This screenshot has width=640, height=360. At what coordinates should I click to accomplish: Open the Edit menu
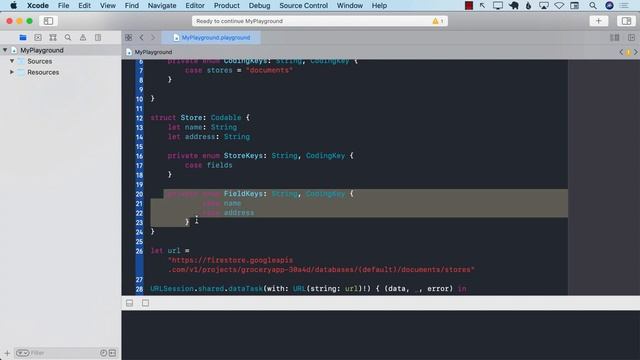point(84,6)
